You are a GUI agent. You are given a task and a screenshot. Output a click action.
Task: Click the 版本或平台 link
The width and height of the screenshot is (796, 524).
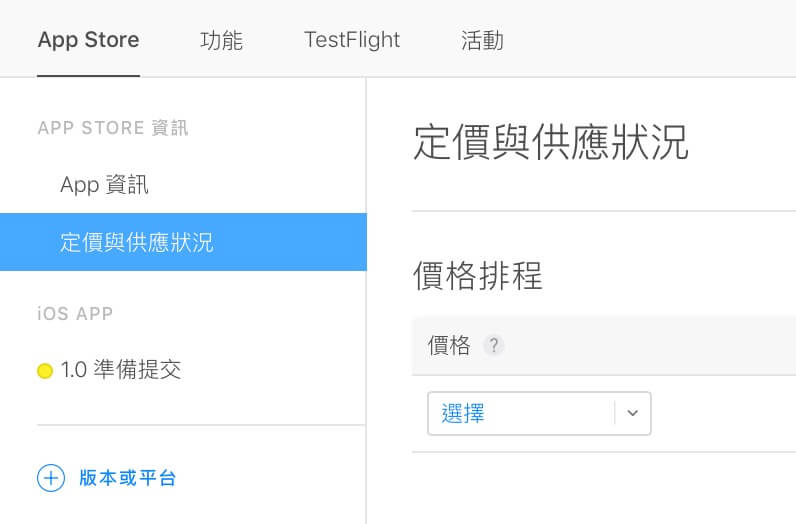(127, 478)
